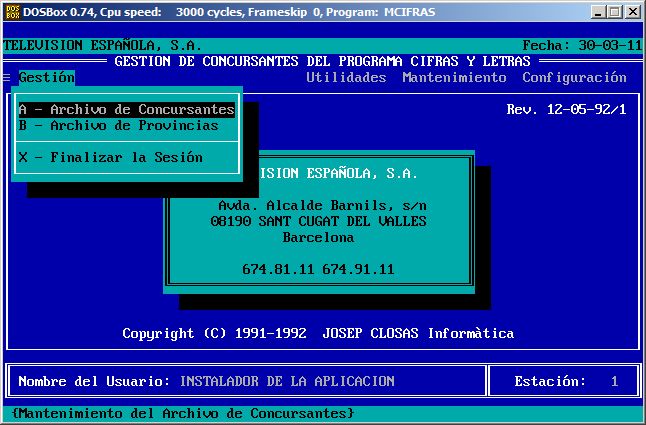Click the phone numbers 674.81.11 674.91.11
The image size is (646, 425).
pyautogui.click(x=318, y=269)
